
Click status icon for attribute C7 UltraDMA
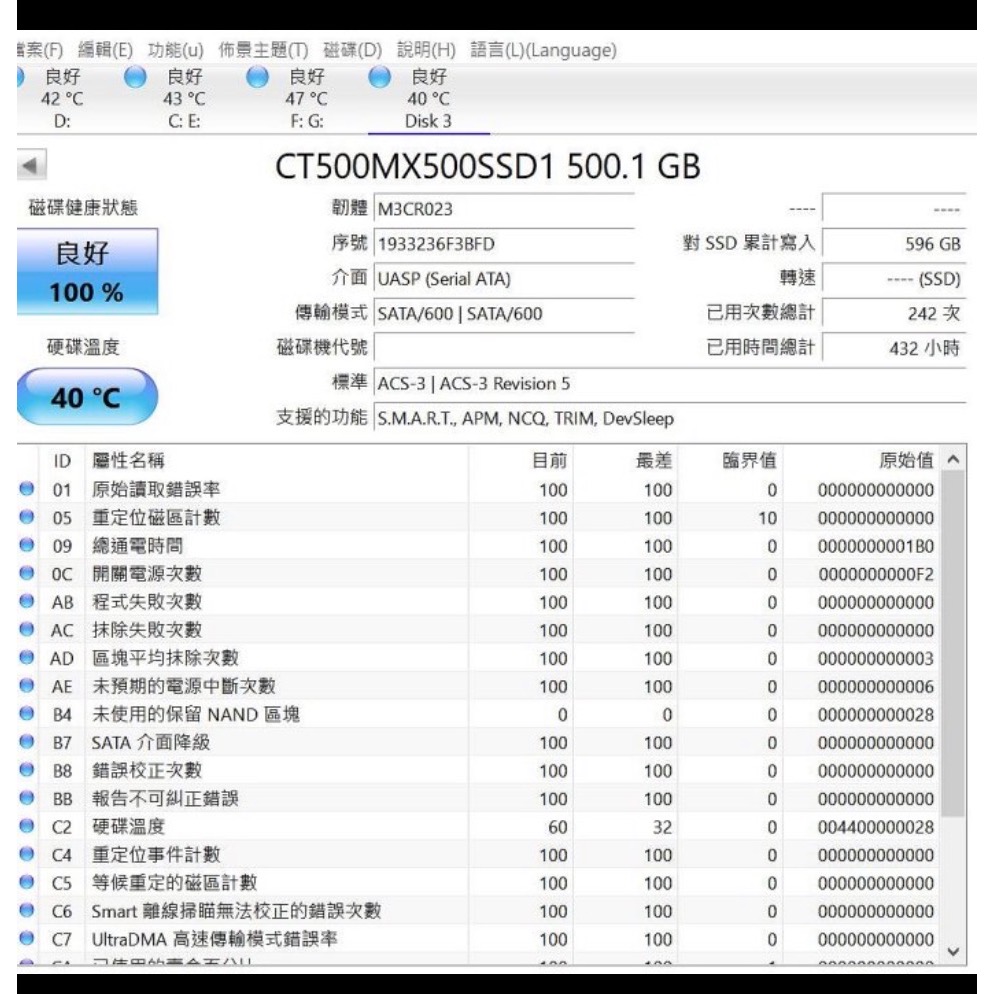(x=27, y=938)
